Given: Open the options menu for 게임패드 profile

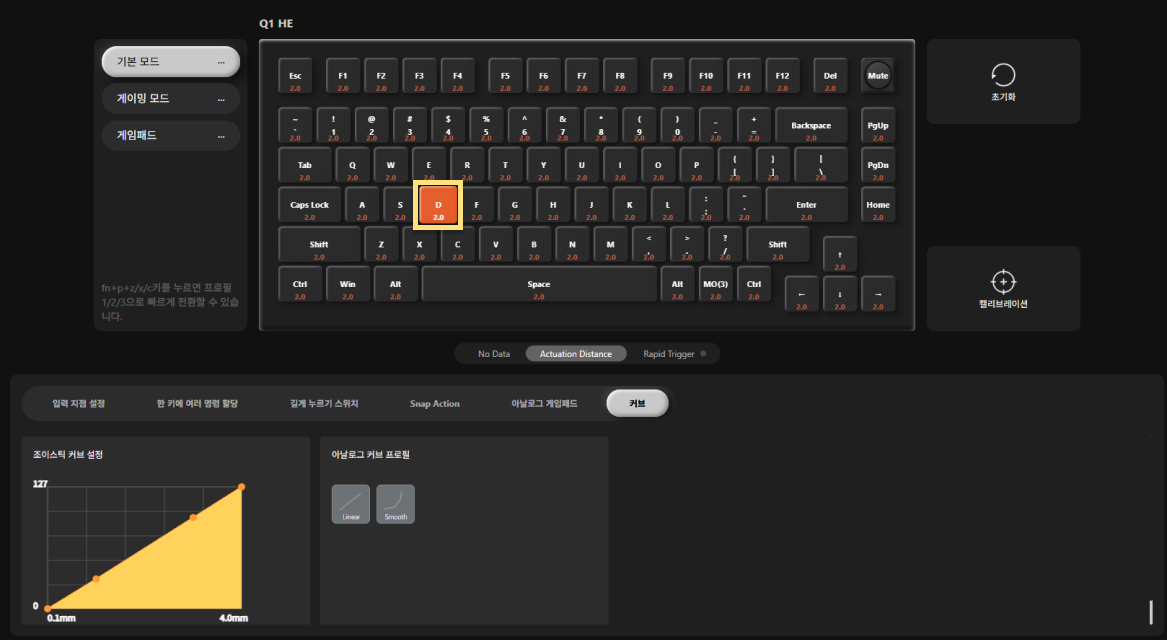Looking at the screenshot, I should (x=221, y=136).
